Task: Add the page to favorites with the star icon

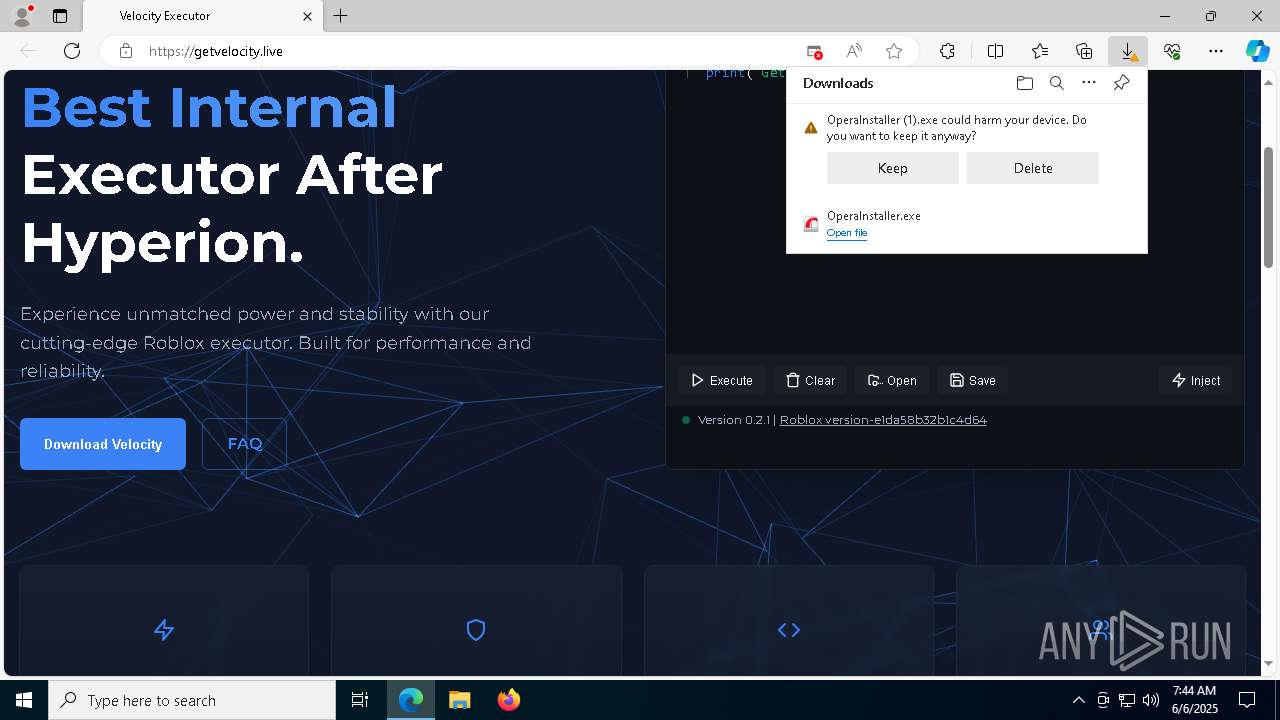Action: 894,51
